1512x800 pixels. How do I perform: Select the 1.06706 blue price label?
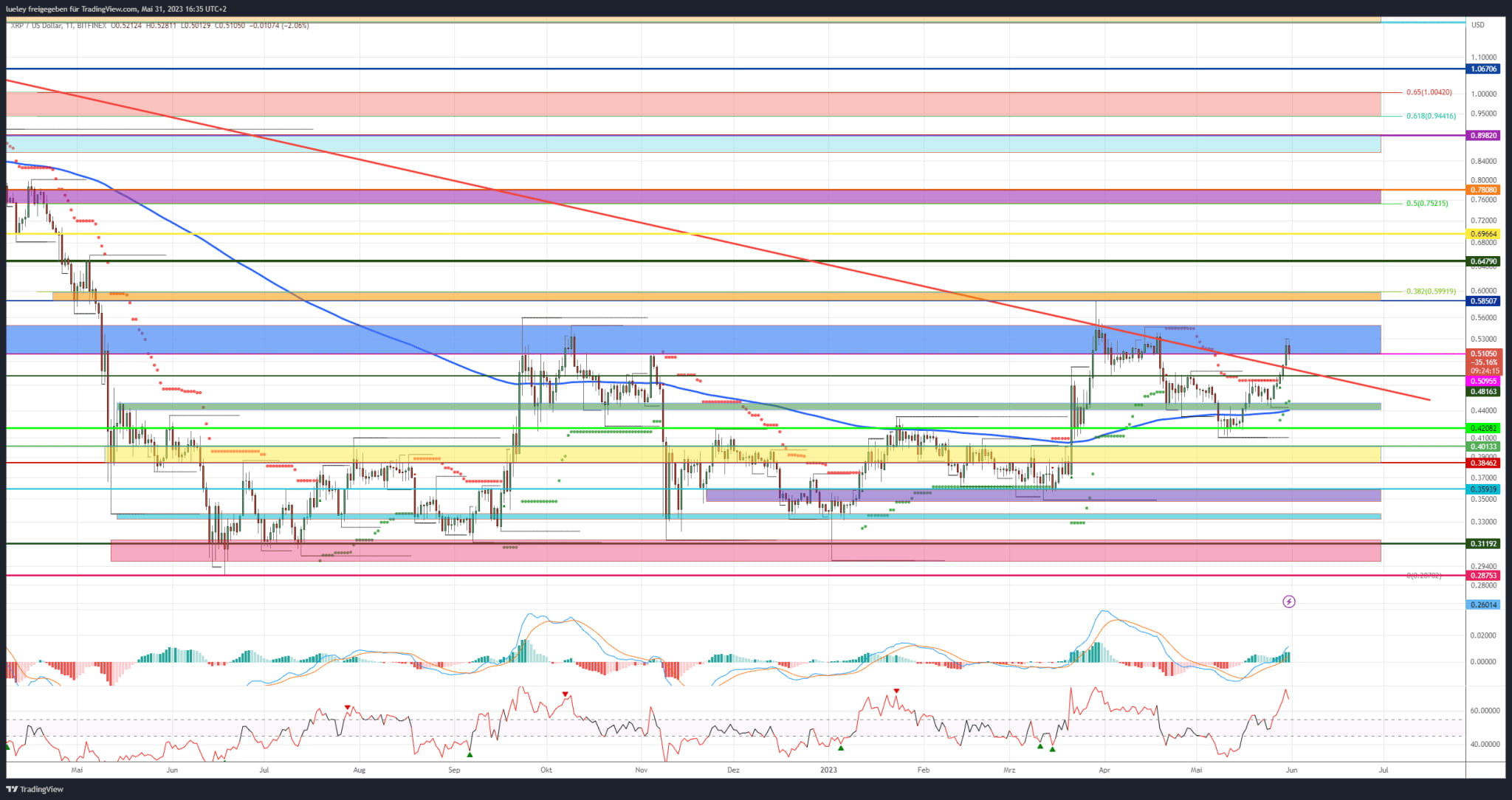[x=1484, y=69]
